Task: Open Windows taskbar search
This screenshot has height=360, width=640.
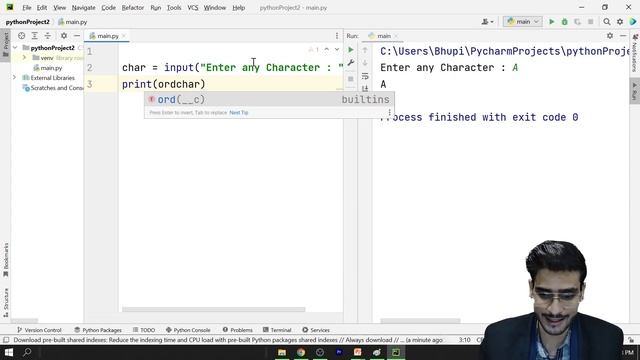Action: tap(27, 352)
